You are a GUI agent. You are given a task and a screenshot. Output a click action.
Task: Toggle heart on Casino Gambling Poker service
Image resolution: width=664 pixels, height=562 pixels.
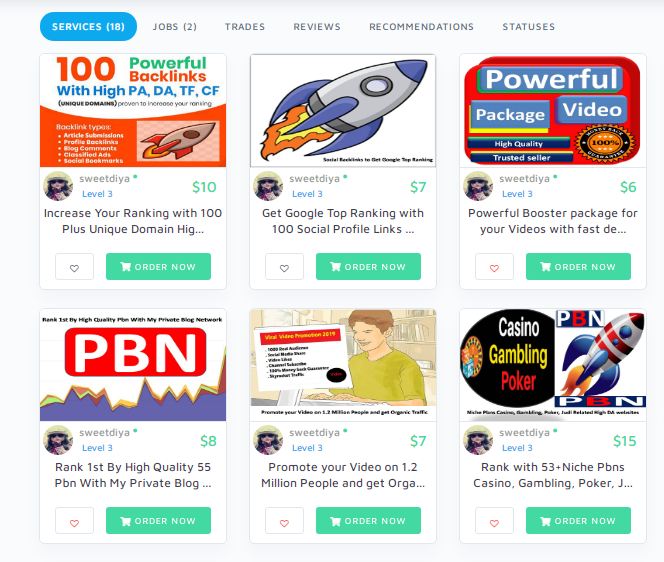click(x=494, y=521)
